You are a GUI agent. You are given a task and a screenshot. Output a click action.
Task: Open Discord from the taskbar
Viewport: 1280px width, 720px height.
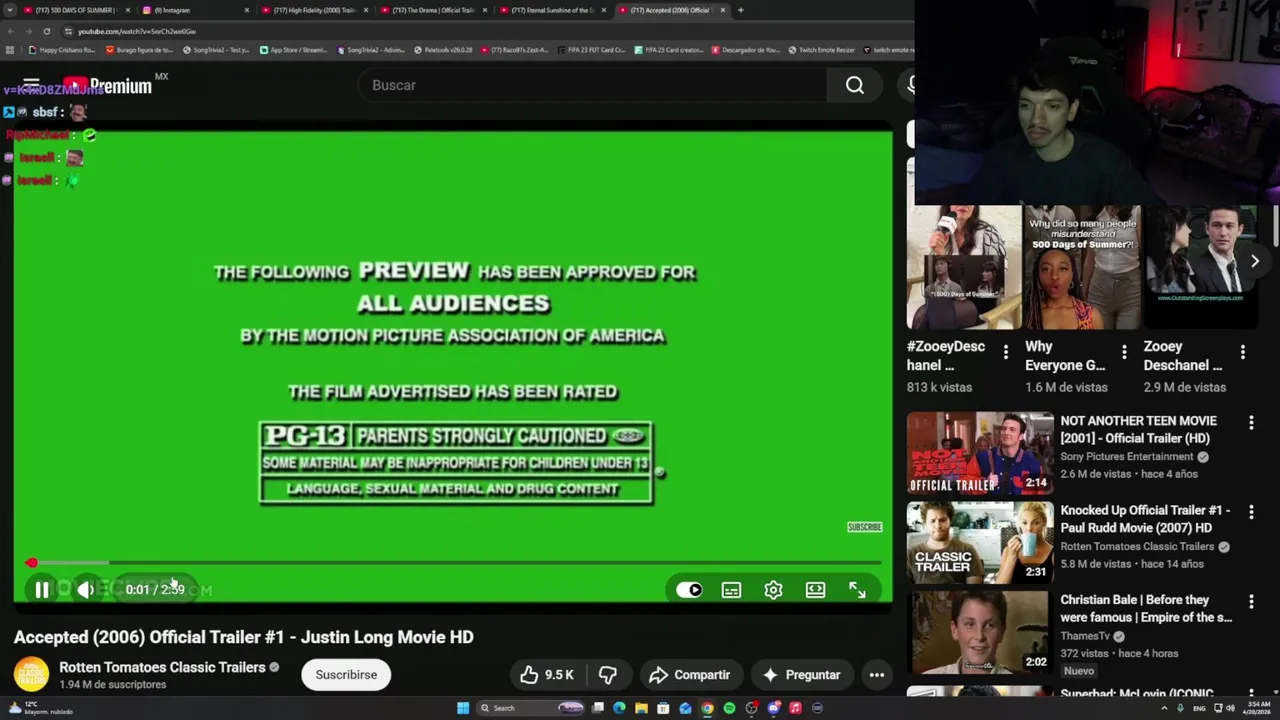pyautogui.click(x=773, y=708)
